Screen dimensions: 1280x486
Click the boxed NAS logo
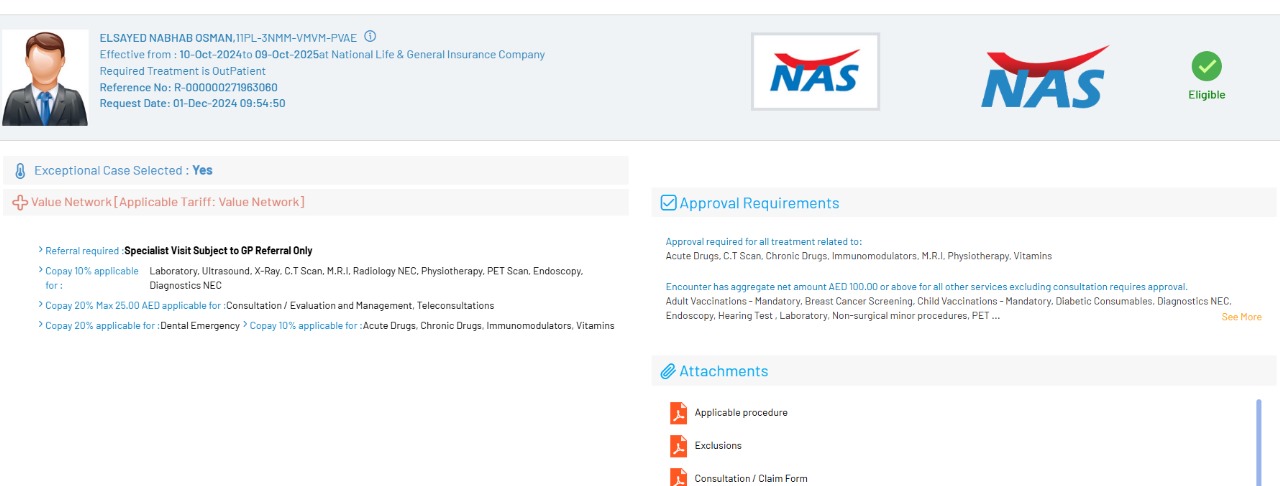coord(815,71)
